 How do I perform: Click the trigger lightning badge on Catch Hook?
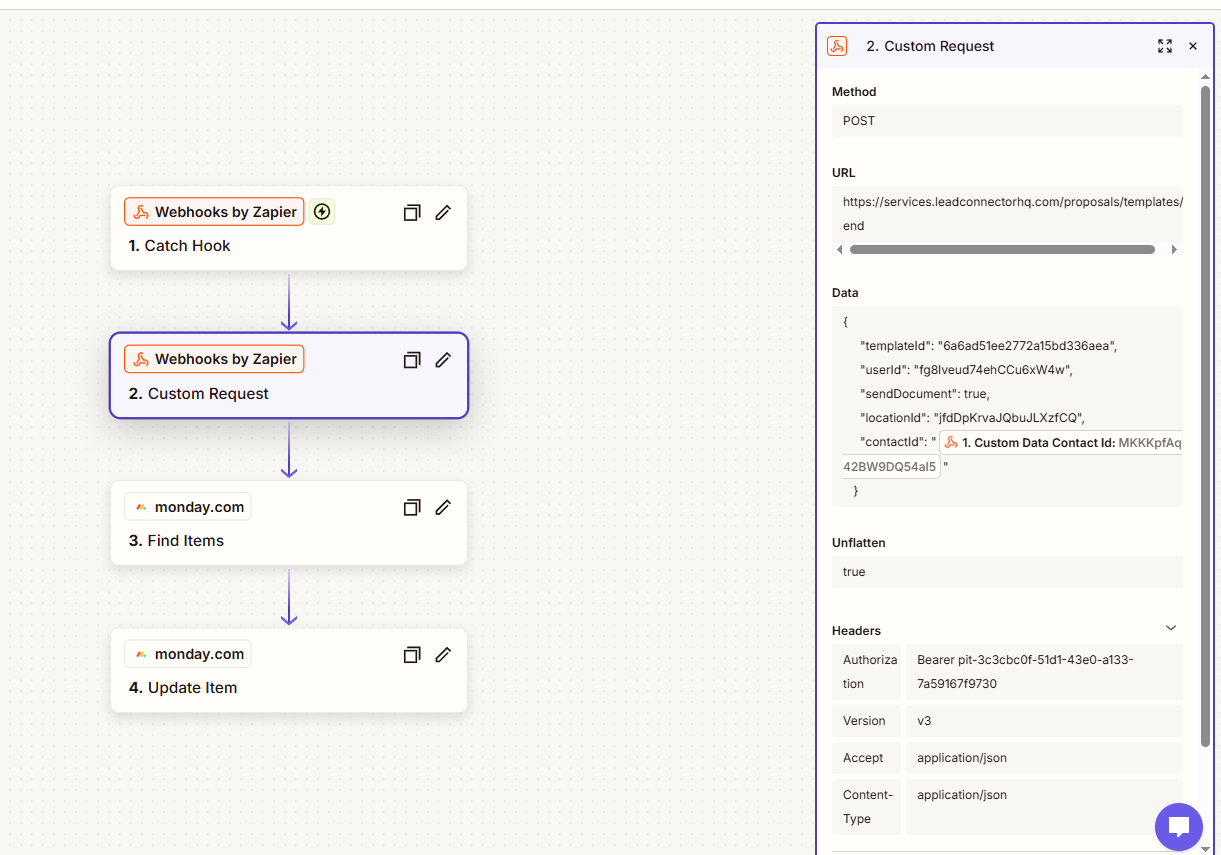(322, 212)
